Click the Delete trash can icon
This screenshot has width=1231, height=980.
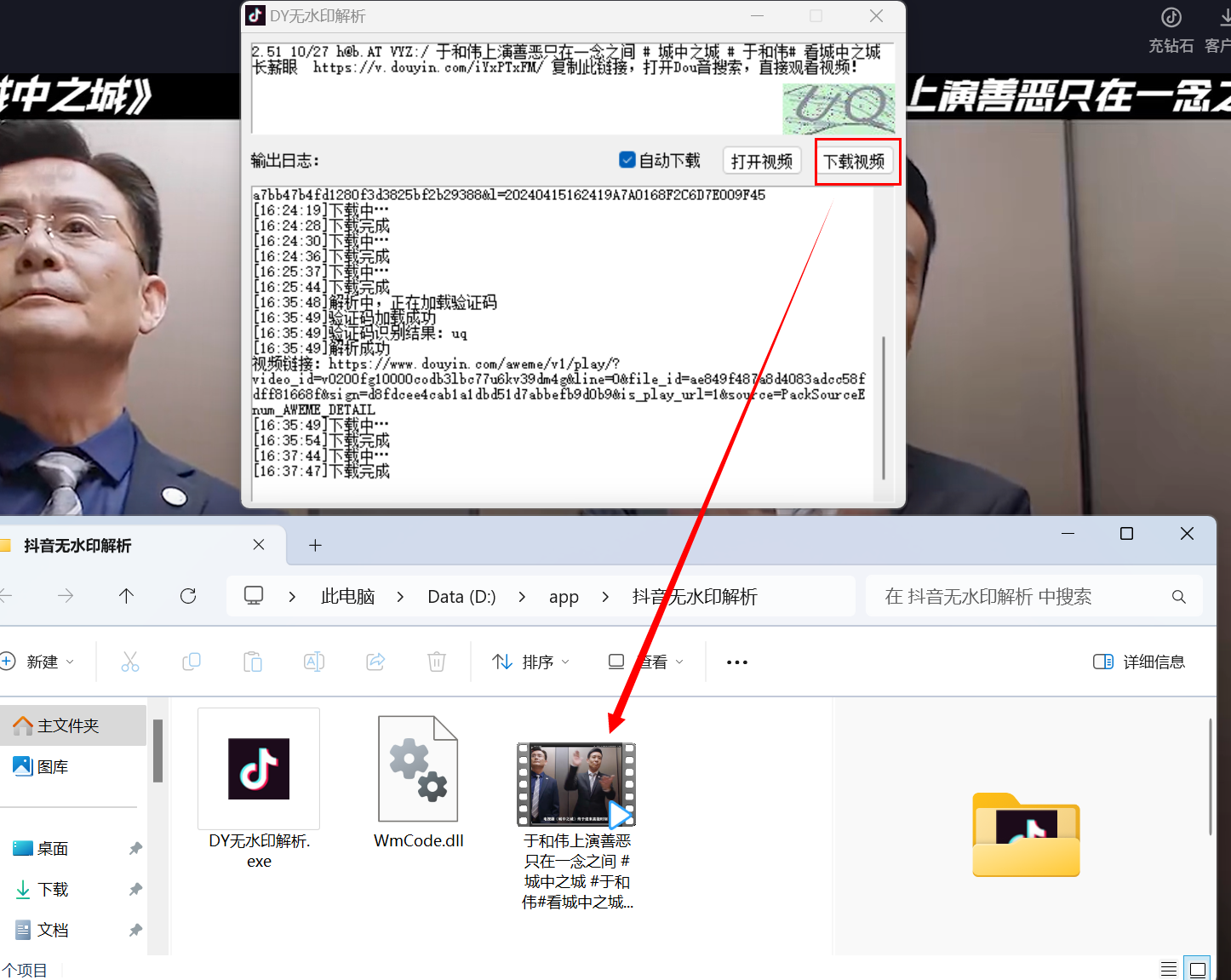437,662
